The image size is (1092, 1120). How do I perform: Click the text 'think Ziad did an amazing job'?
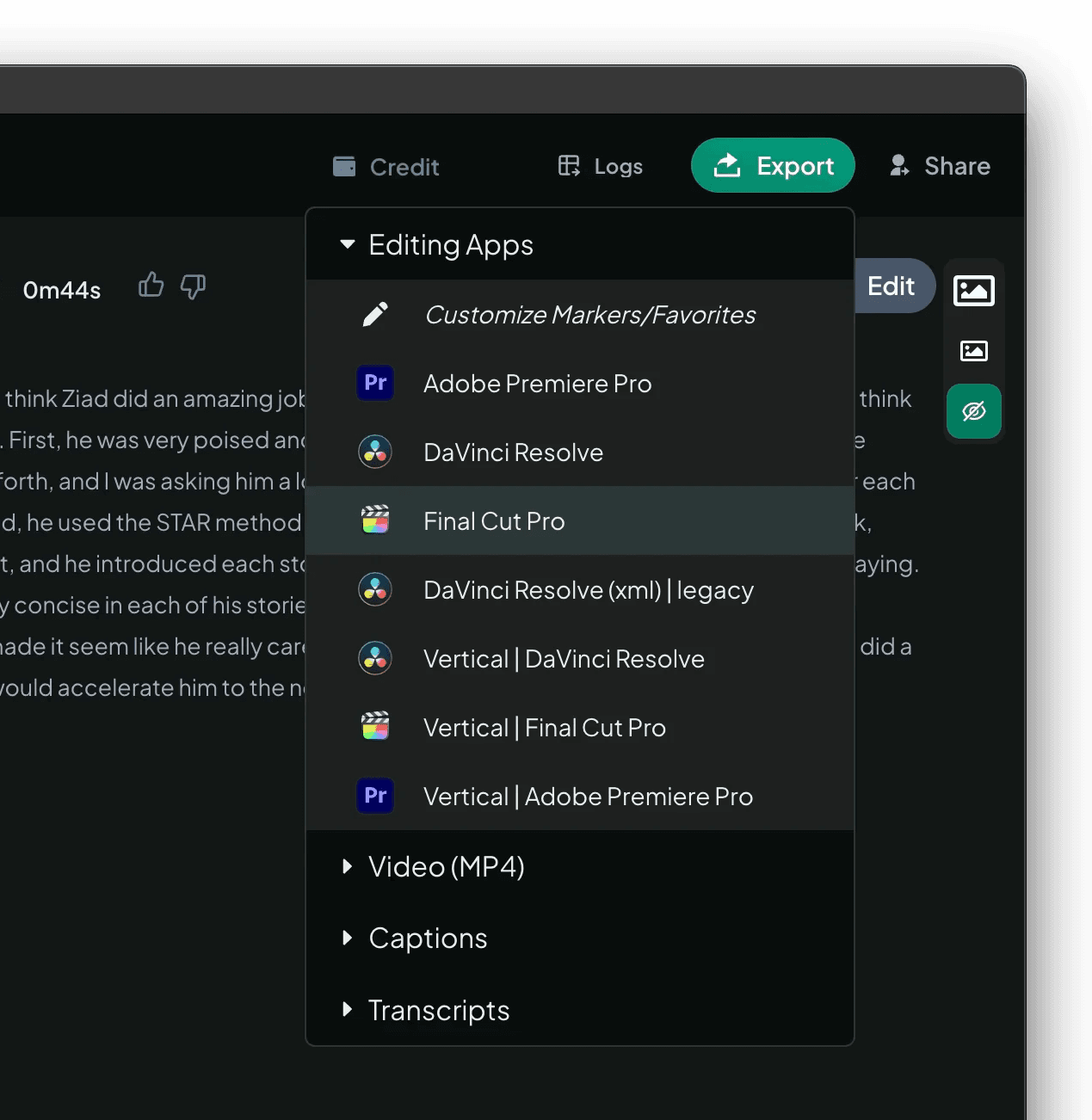click(156, 399)
